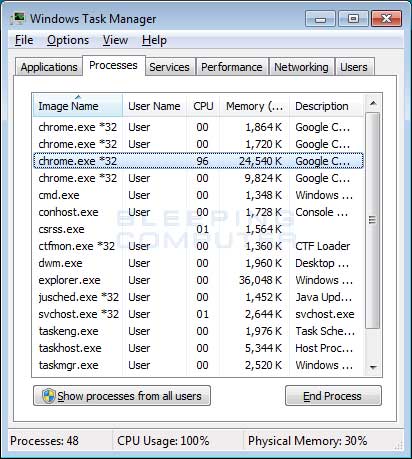The height and width of the screenshot is (459, 412).
Task: Click the Java Upd... description
Action: [324, 297]
